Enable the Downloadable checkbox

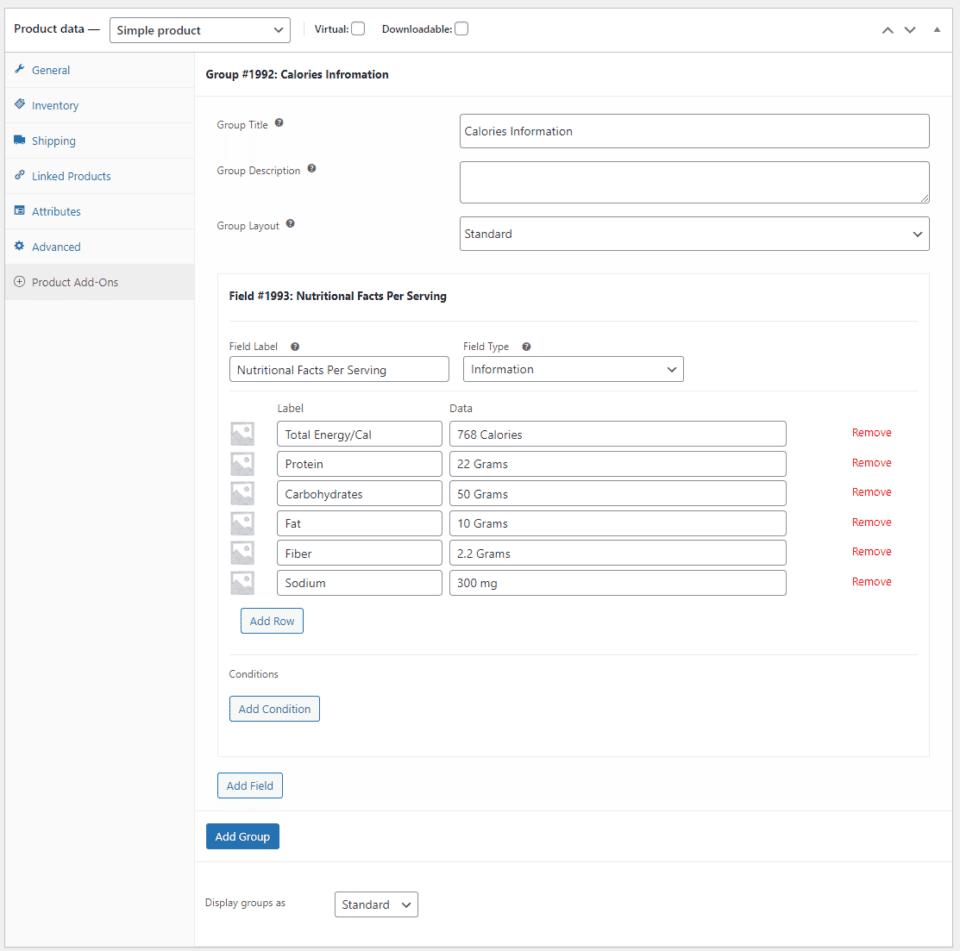461,29
